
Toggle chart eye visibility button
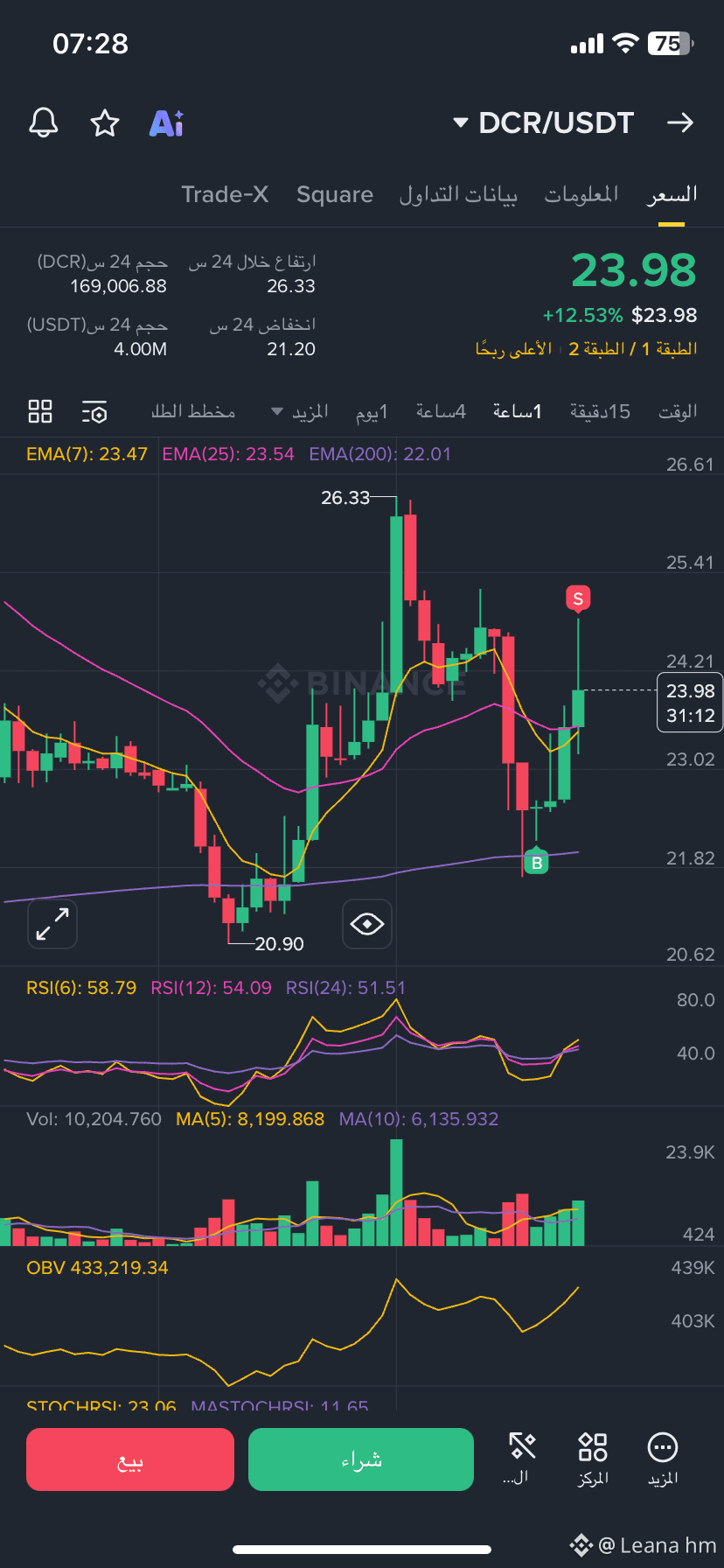tap(367, 924)
